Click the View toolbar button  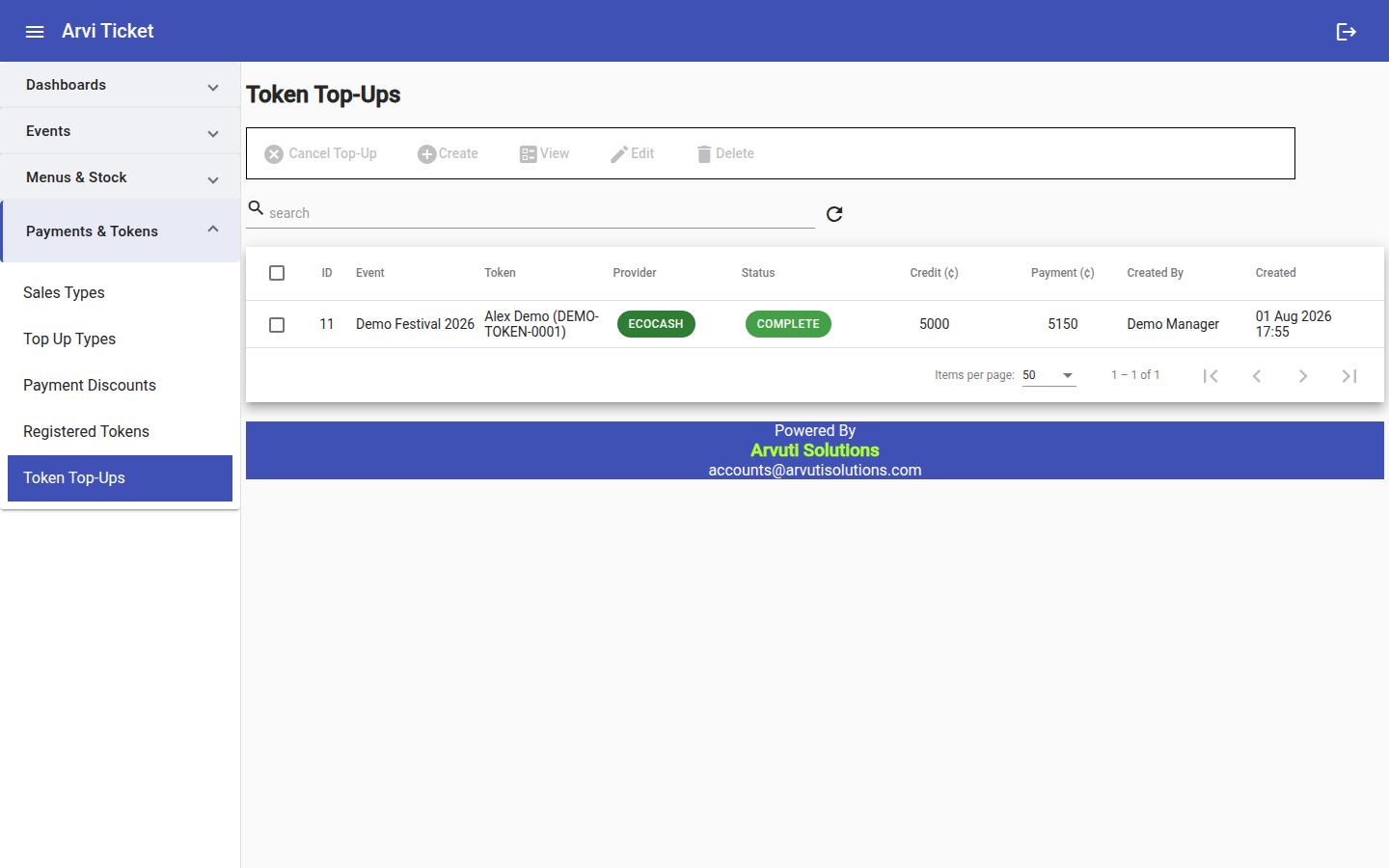click(x=545, y=153)
